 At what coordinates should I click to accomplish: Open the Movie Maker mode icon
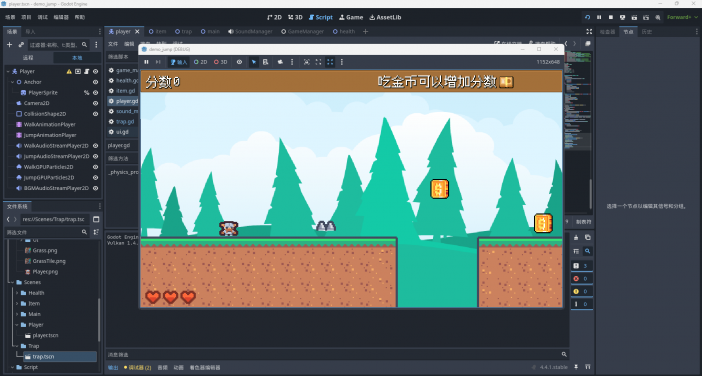pyautogui.click(x=657, y=17)
